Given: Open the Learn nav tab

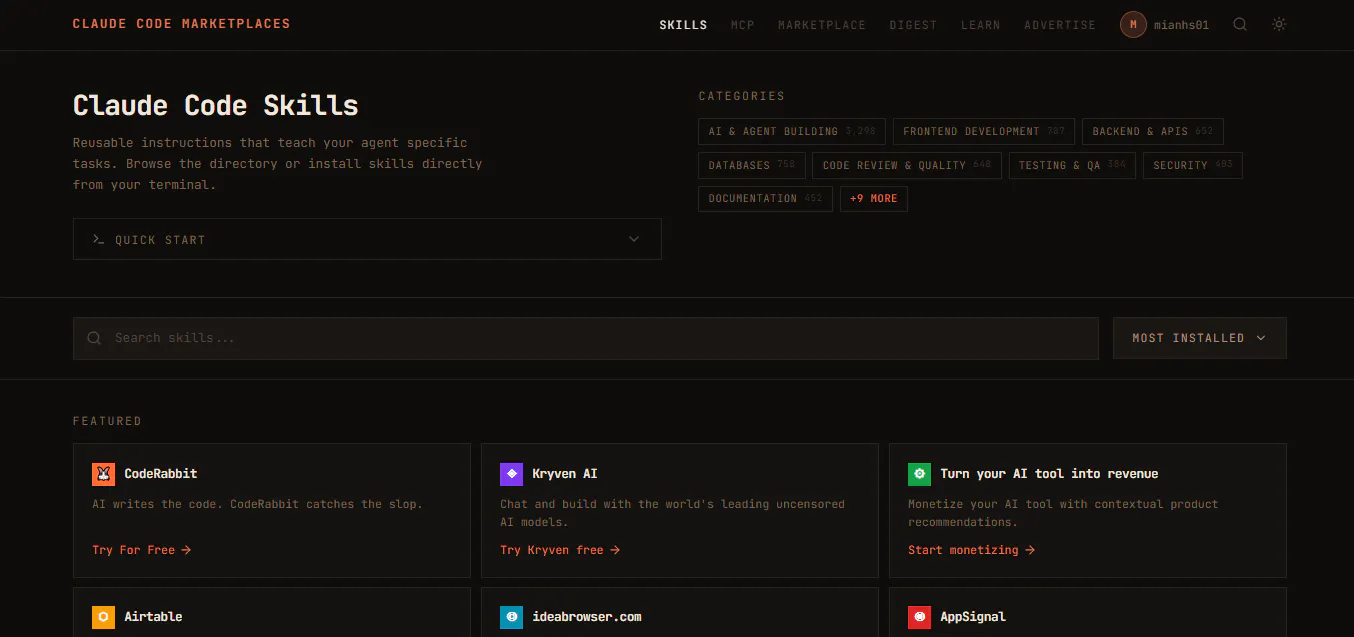Looking at the screenshot, I should click(x=981, y=25).
